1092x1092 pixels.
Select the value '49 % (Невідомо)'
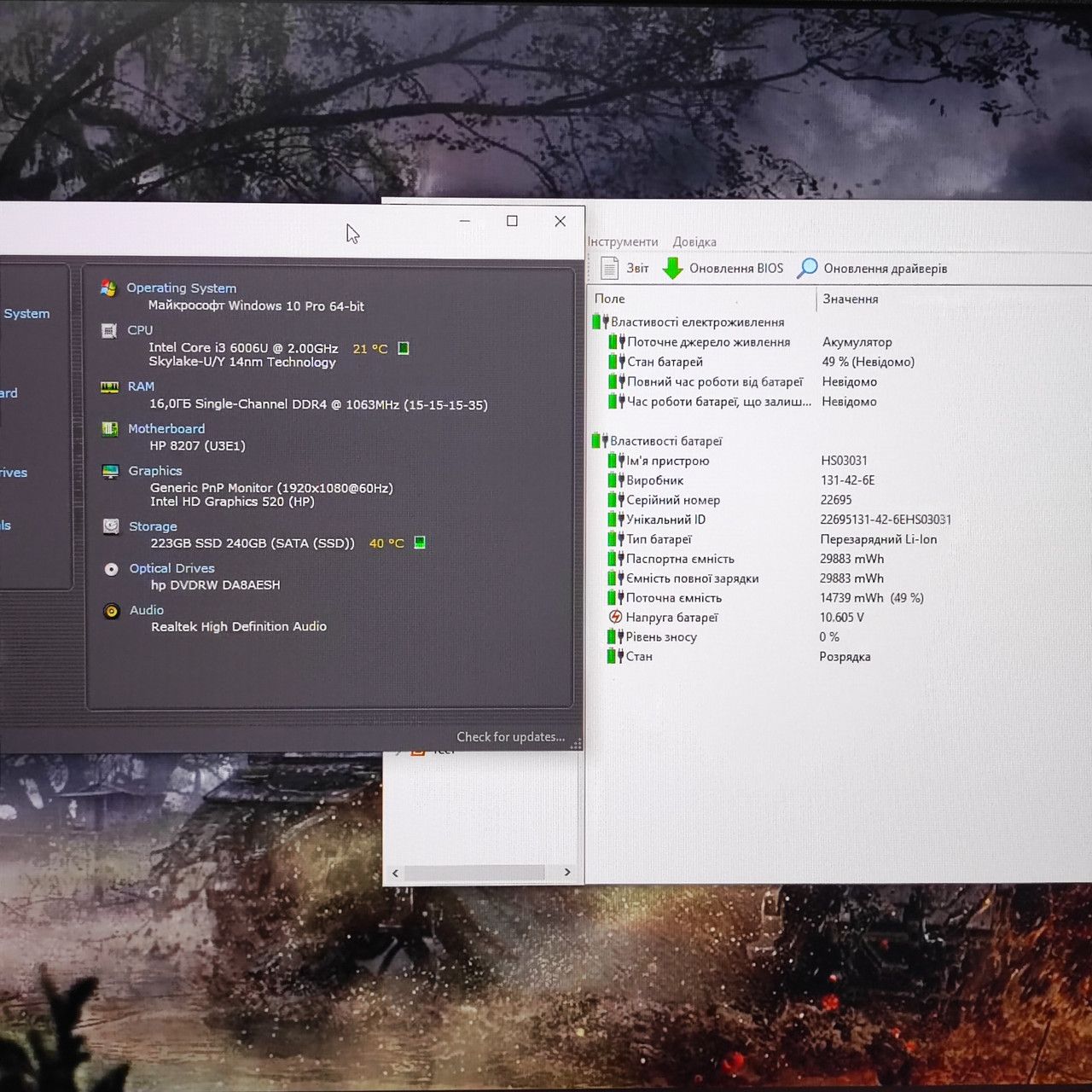point(868,362)
